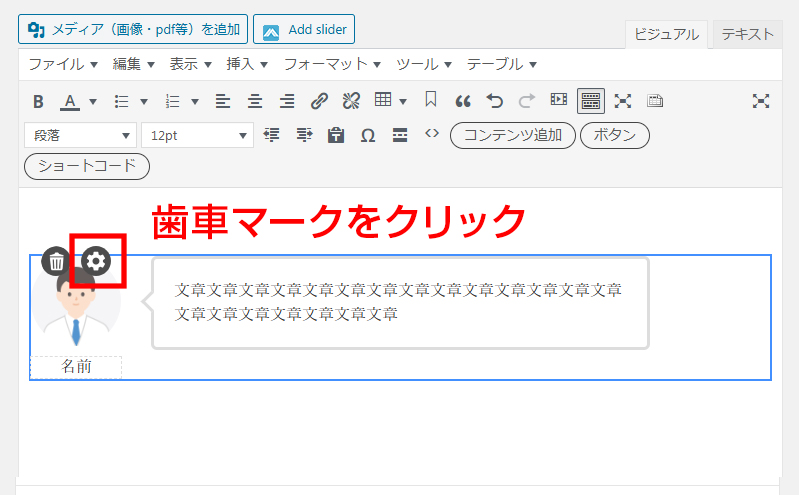Click the undo arrow
Viewport: 799px width, 495px height.
[494, 101]
